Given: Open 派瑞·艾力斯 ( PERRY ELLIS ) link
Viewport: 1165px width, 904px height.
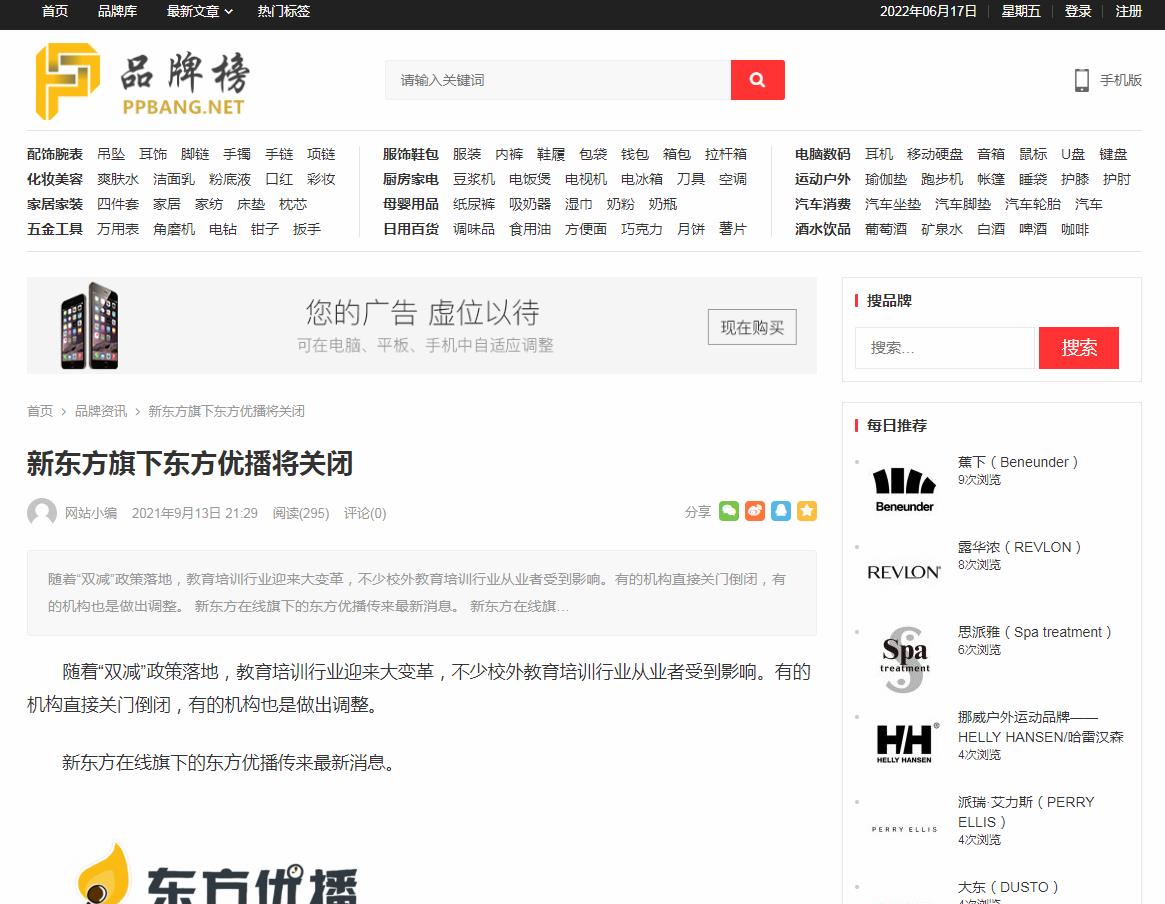Looking at the screenshot, I should (1026, 812).
